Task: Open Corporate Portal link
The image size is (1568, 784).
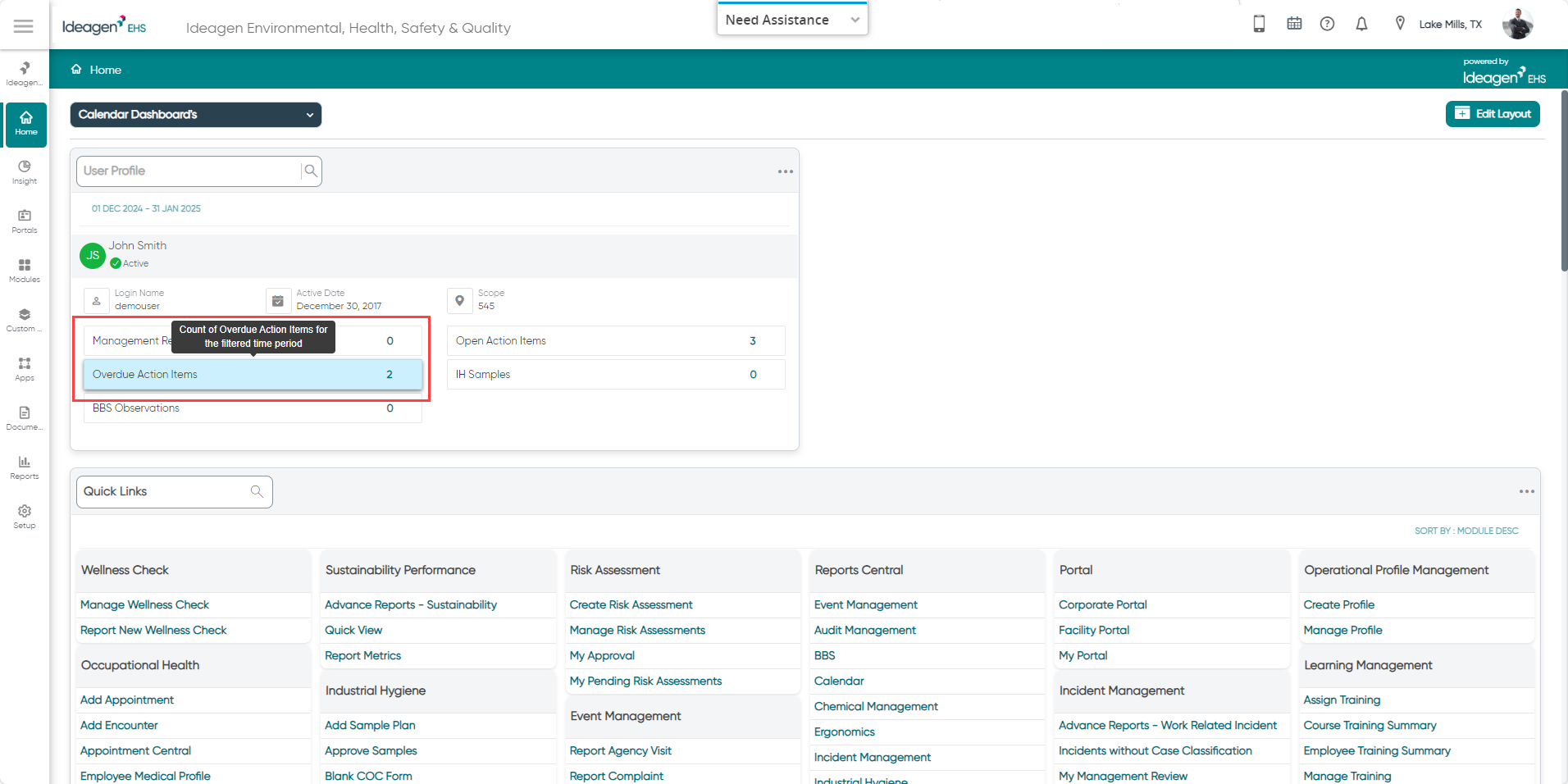Action: [1102, 604]
